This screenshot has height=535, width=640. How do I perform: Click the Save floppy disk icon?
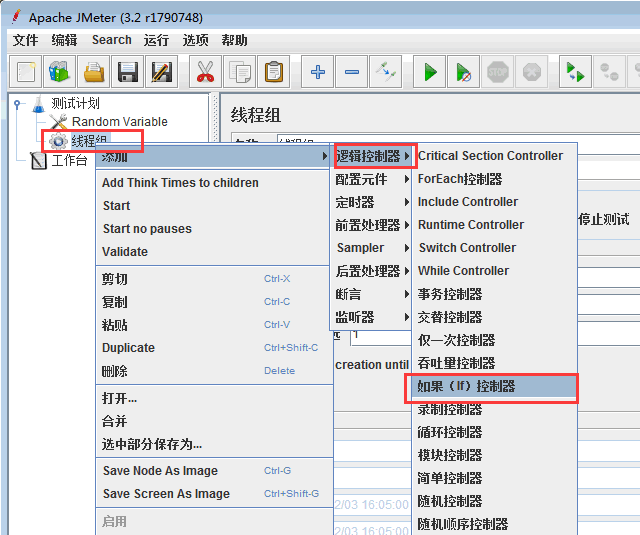tap(128, 72)
